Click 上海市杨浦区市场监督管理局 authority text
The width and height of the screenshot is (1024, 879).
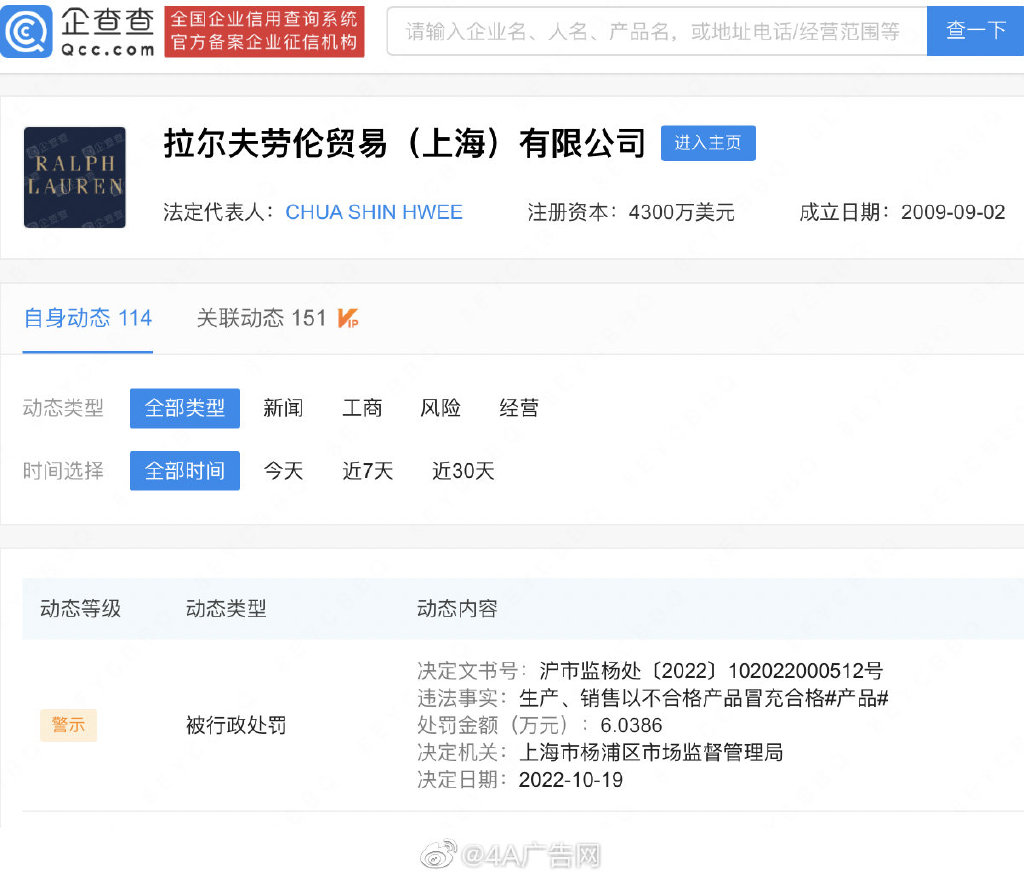650,752
